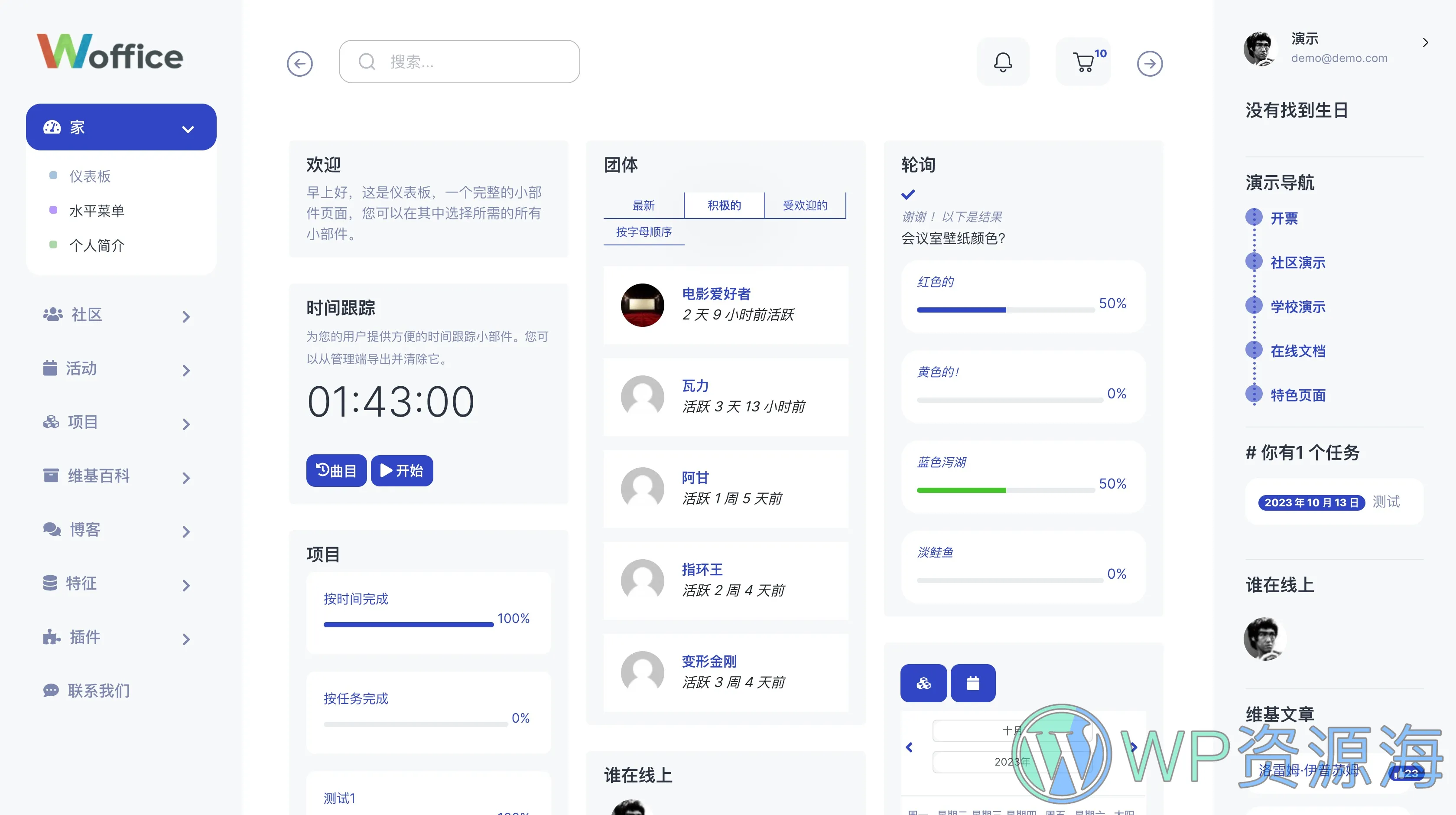Click the 变形金刚 group avatar
The image size is (1456, 815).
click(x=642, y=672)
